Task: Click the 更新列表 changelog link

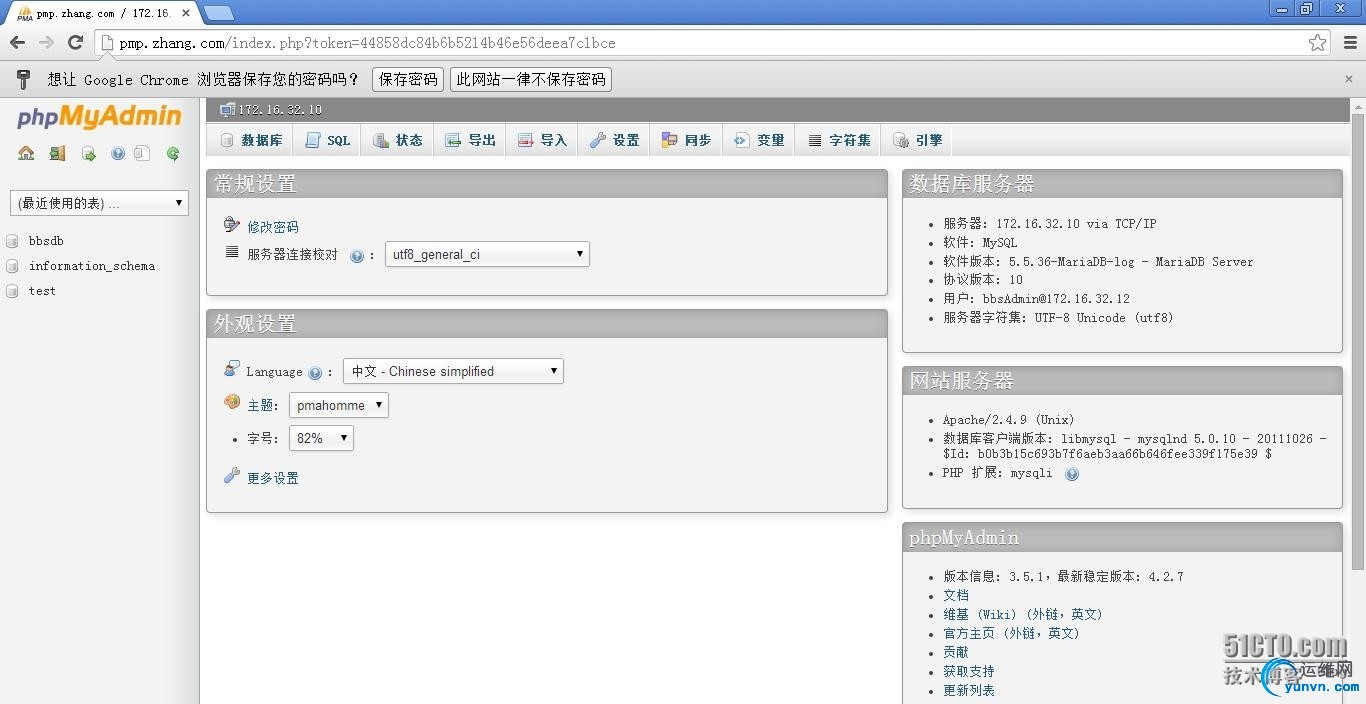Action: pyautogui.click(x=969, y=690)
